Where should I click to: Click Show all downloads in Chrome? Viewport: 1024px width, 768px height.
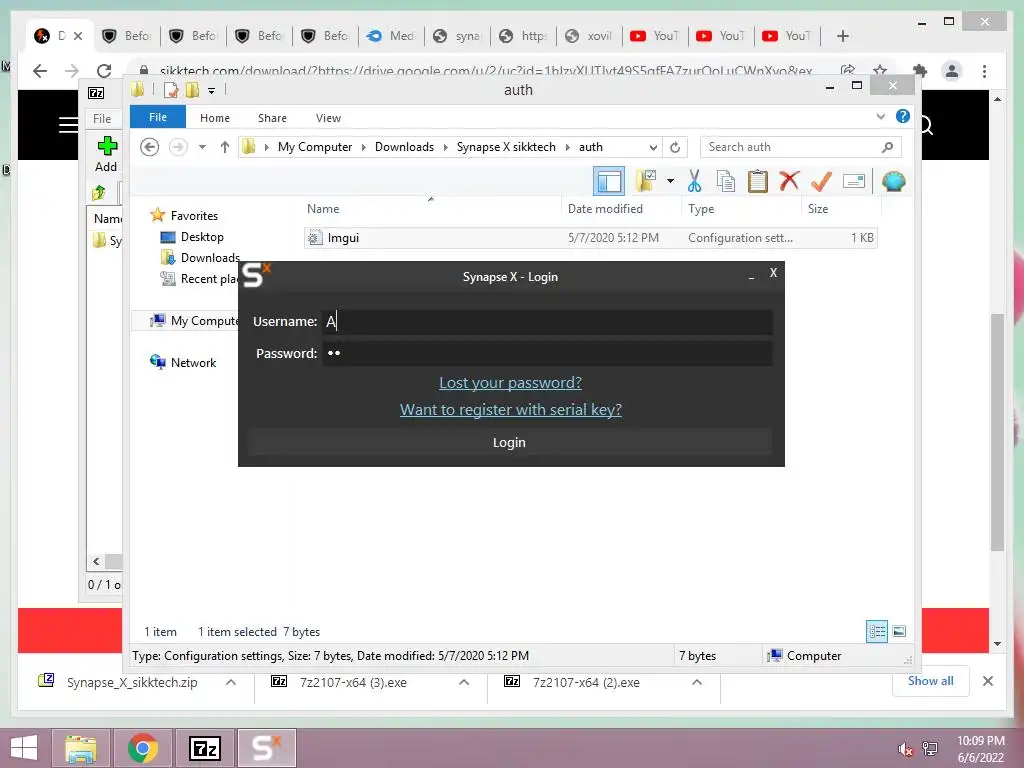(x=931, y=681)
